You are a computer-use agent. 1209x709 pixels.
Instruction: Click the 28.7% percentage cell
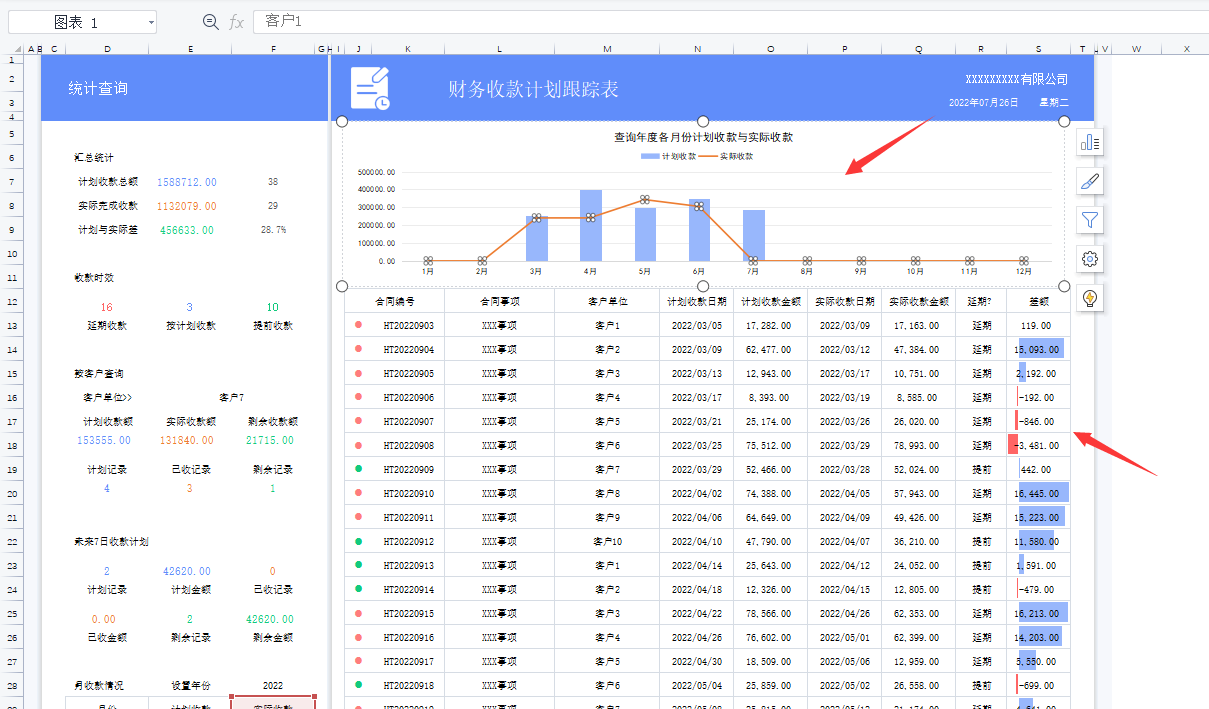pos(273,230)
